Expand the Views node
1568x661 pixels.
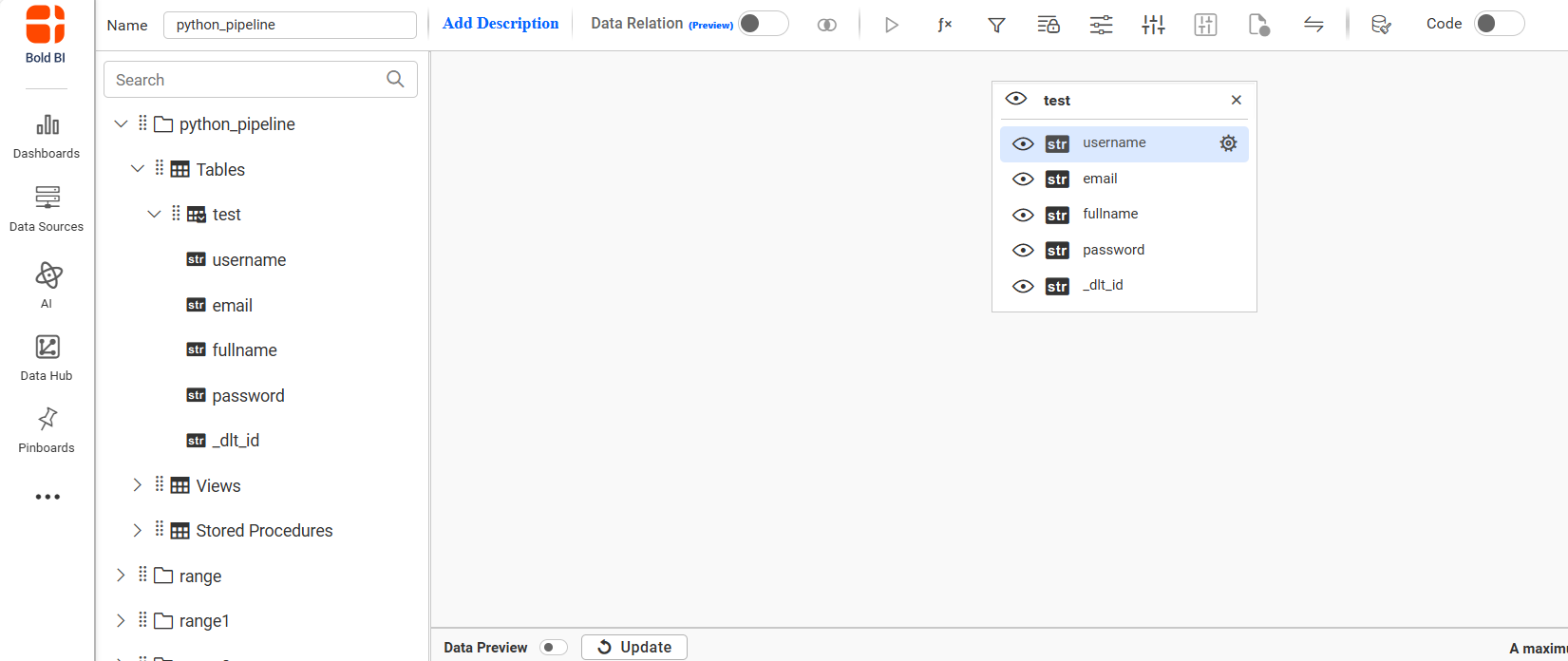pyautogui.click(x=138, y=485)
